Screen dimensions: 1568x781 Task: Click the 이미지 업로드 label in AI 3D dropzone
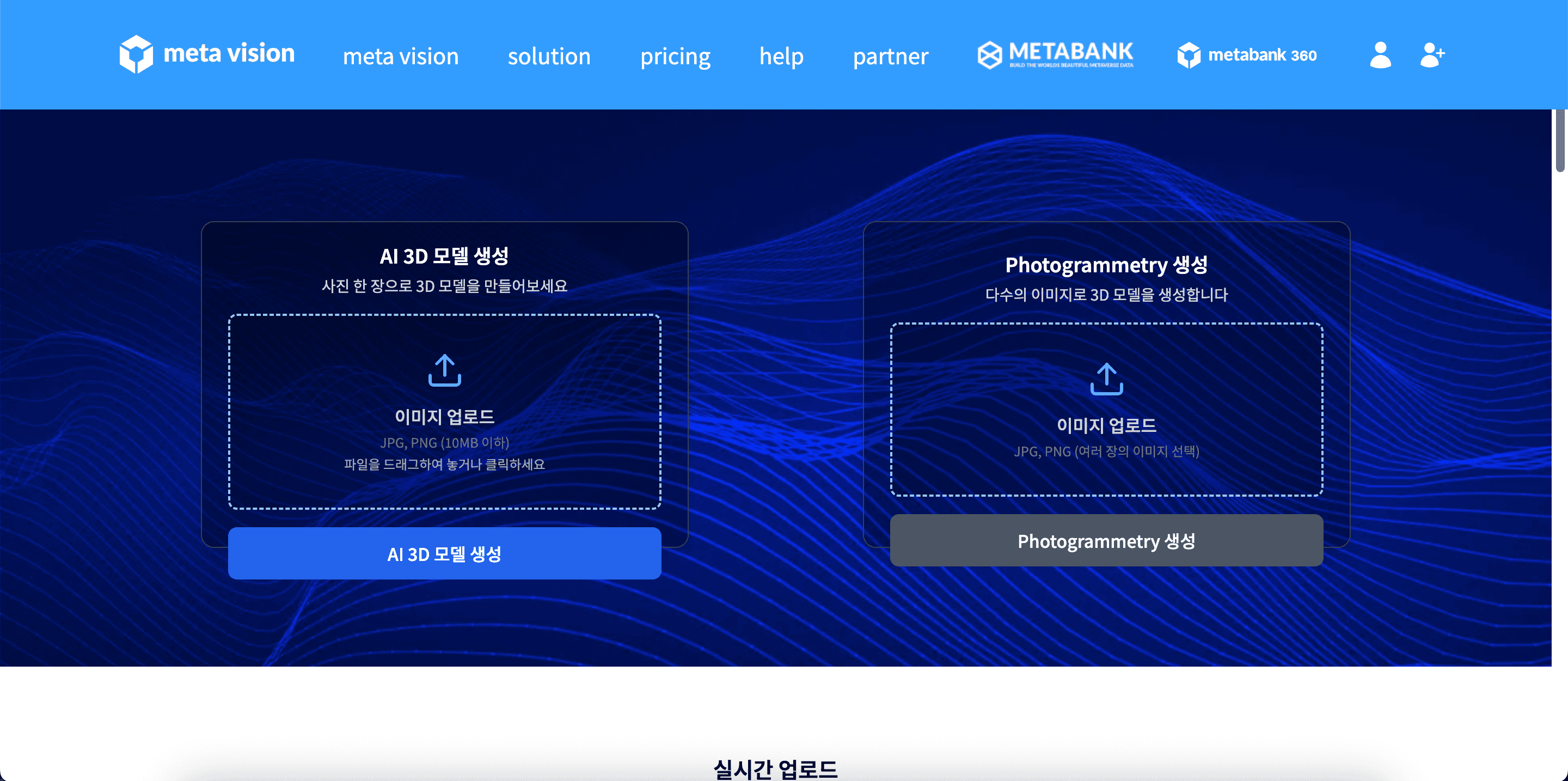444,417
